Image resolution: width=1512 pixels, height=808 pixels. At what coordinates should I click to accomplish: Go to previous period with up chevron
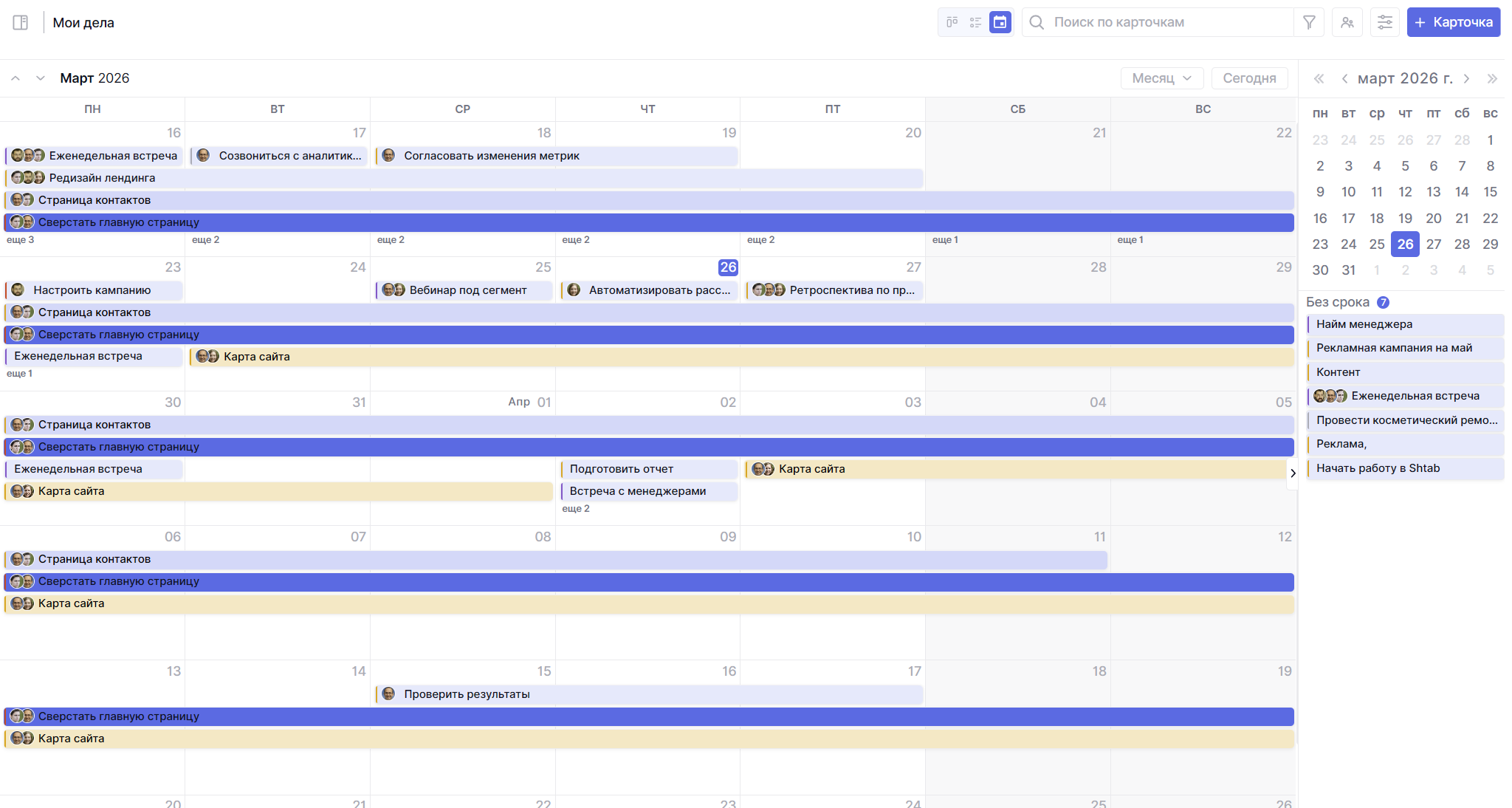coord(16,78)
